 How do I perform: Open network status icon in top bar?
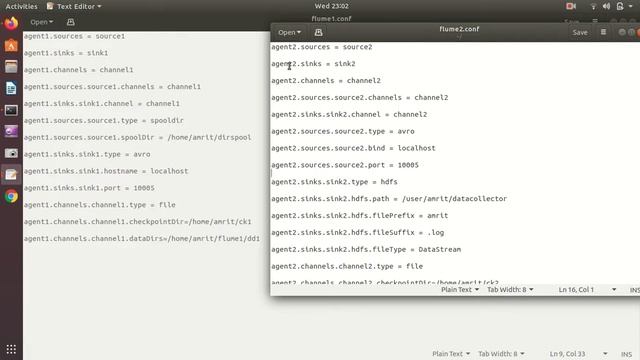pyautogui.click(x=593, y=6)
